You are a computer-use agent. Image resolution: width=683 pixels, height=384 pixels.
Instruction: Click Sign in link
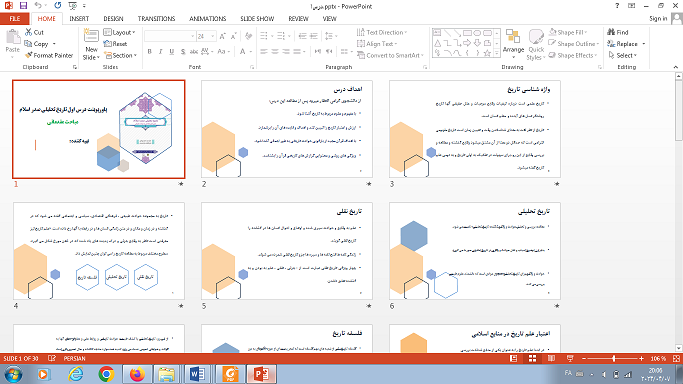pos(658,19)
